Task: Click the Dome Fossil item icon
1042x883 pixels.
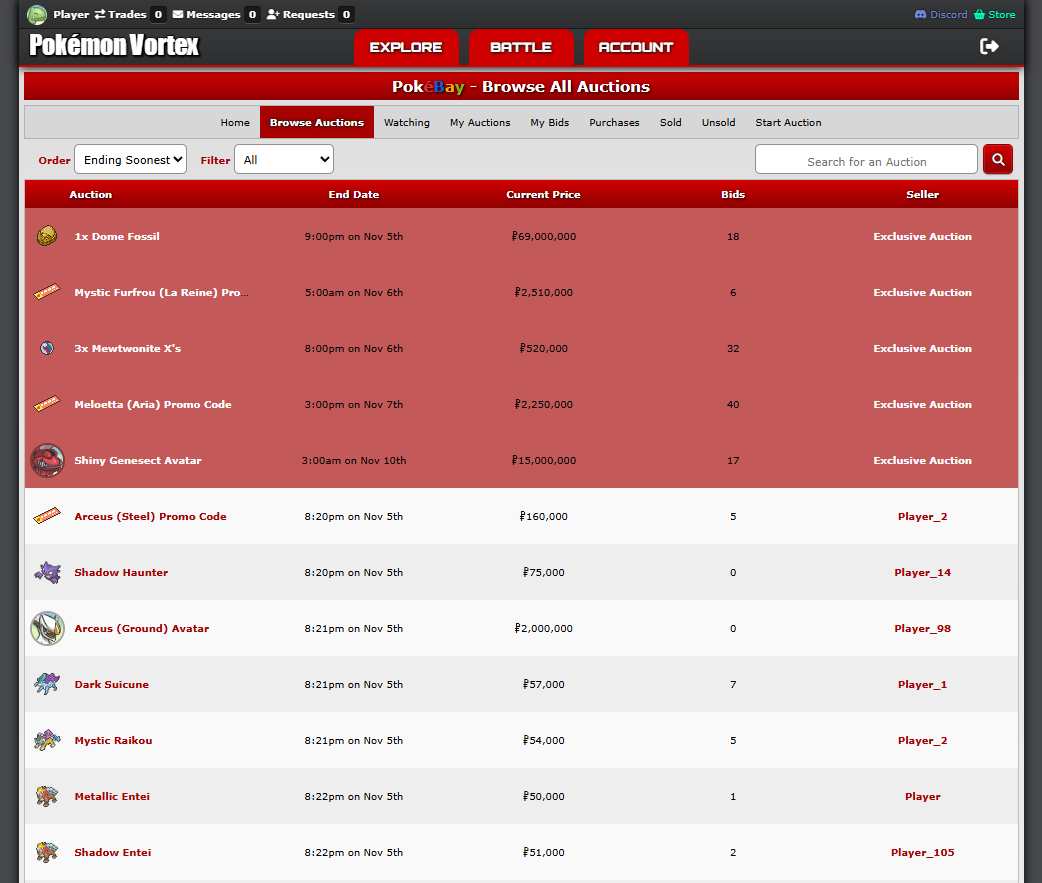Action: click(46, 236)
